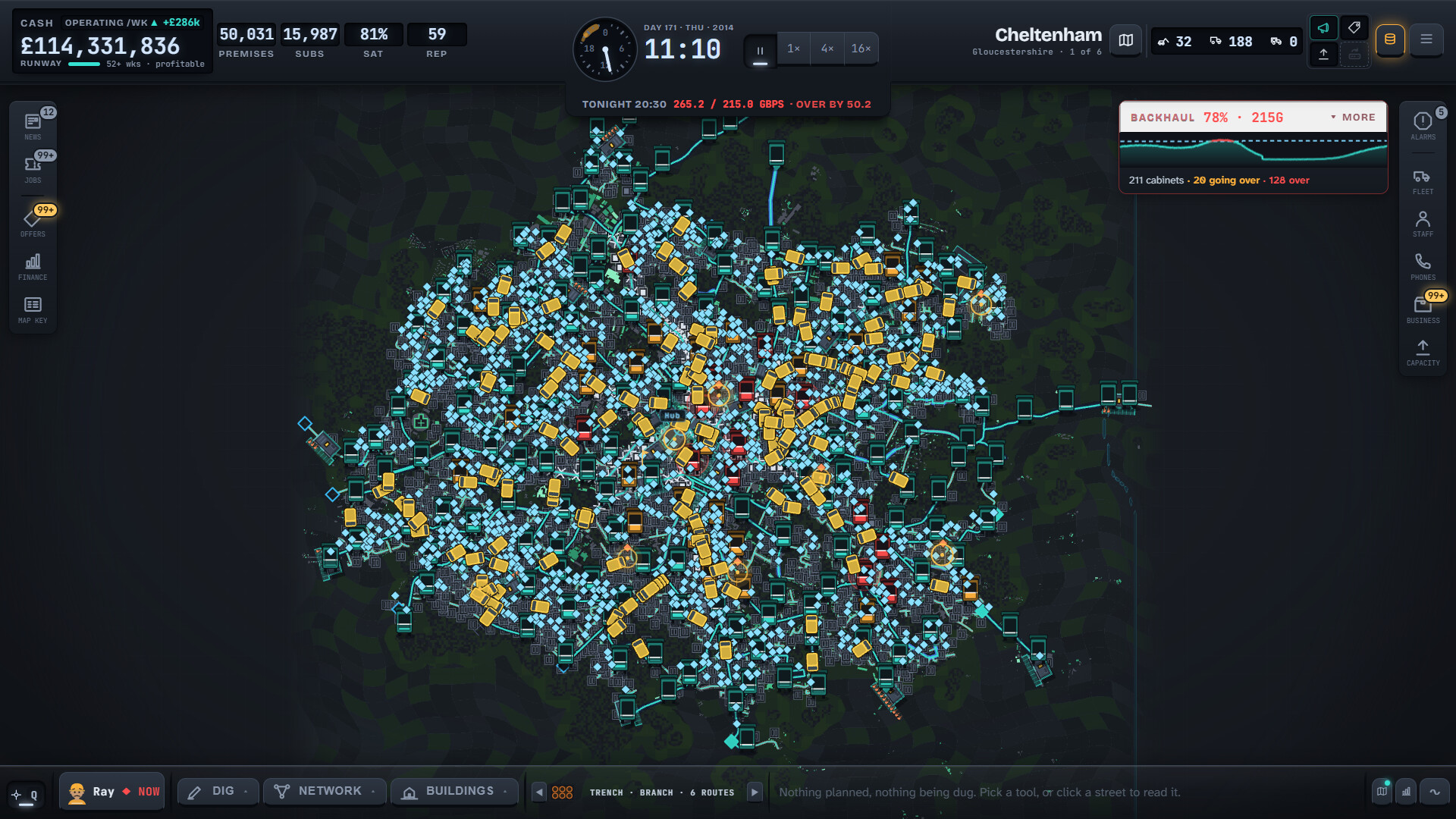The height and width of the screenshot is (819, 1456).
Task: Expand the DIG tool menu
Action: coord(218,792)
